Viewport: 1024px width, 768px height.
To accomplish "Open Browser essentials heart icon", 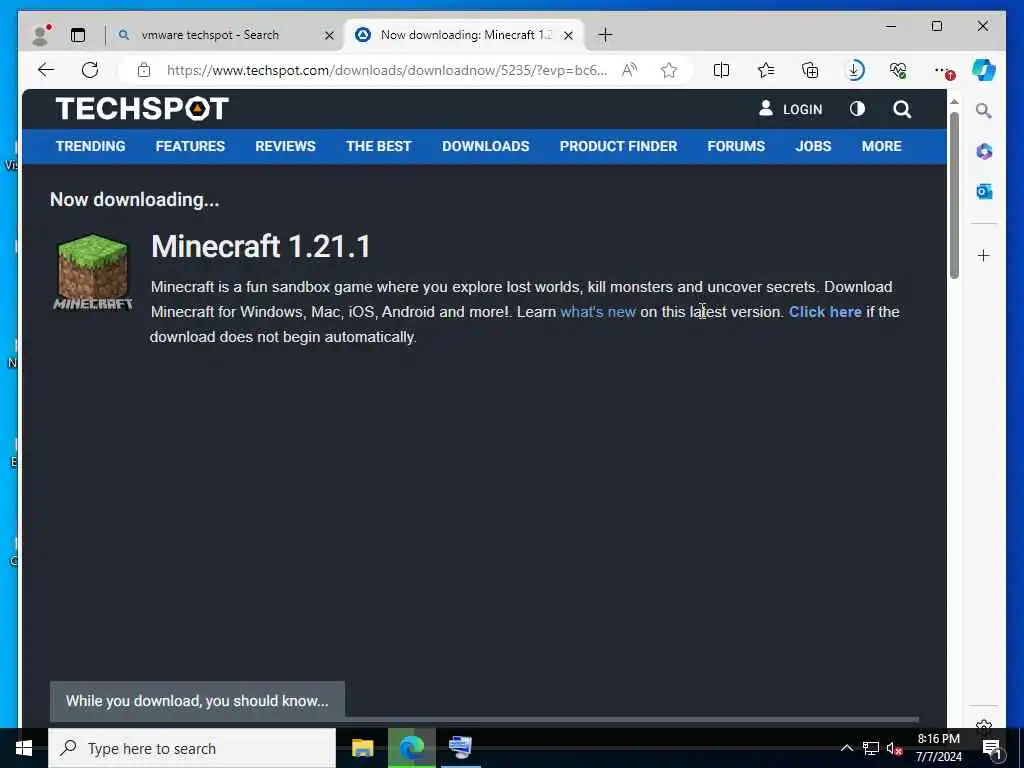I will tap(898, 70).
